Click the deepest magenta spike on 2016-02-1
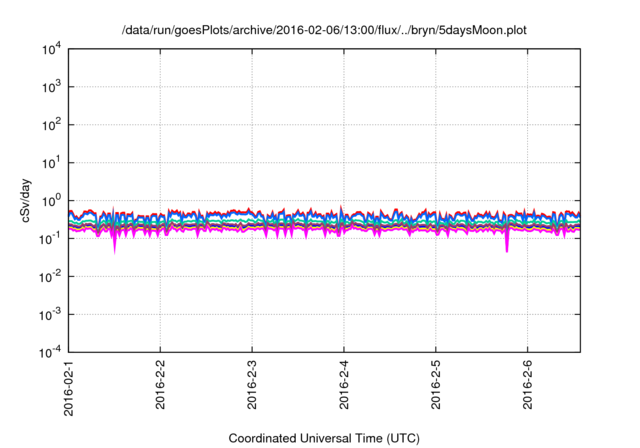640x448 pixels. click(x=114, y=243)
